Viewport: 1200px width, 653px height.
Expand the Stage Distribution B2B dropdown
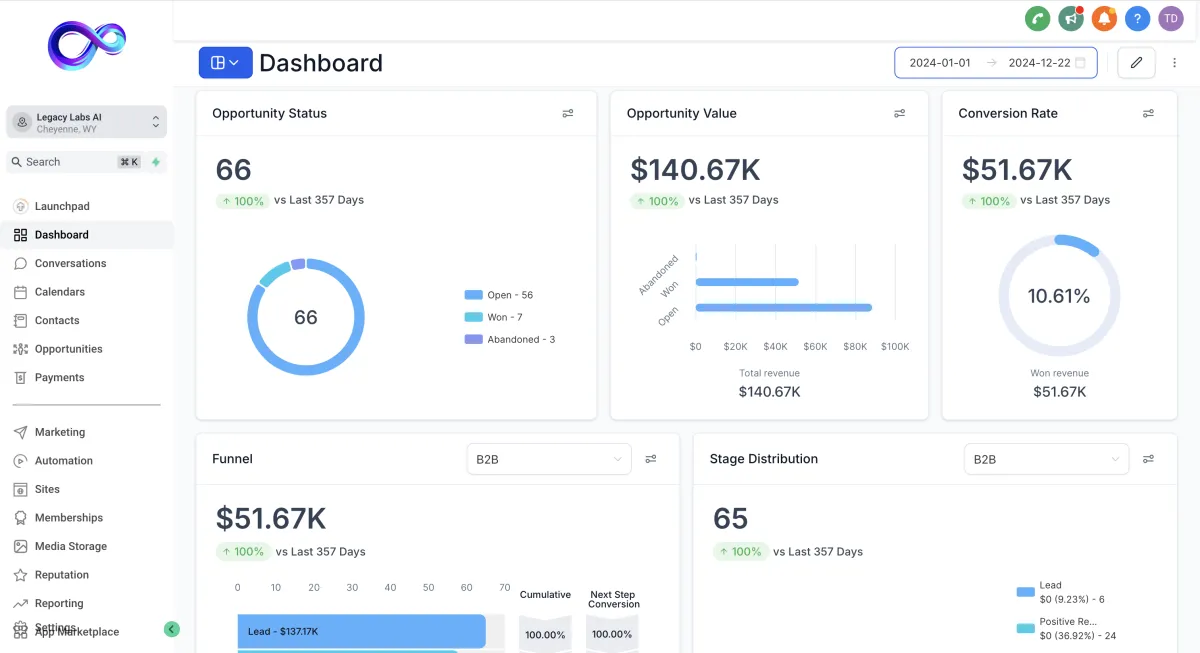pos(1046,459)
